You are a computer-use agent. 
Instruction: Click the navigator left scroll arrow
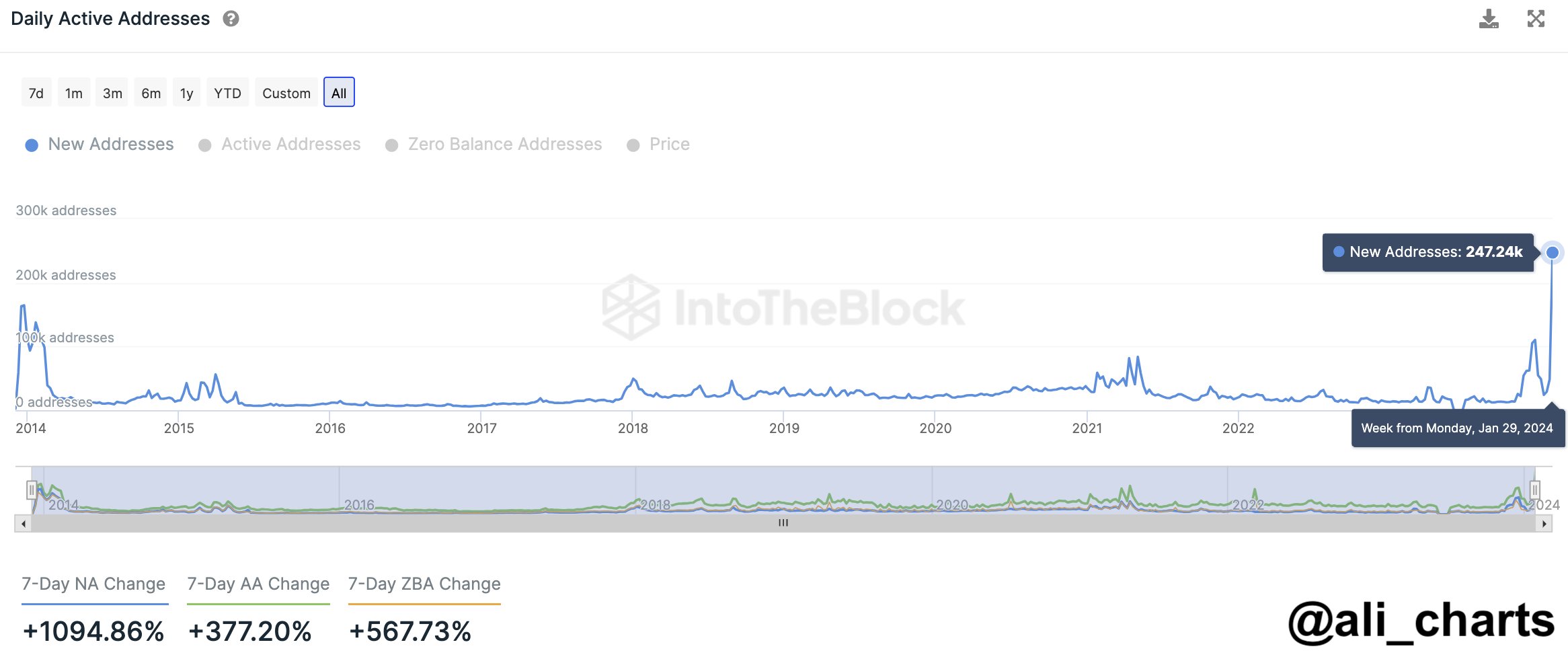(24, 523)
